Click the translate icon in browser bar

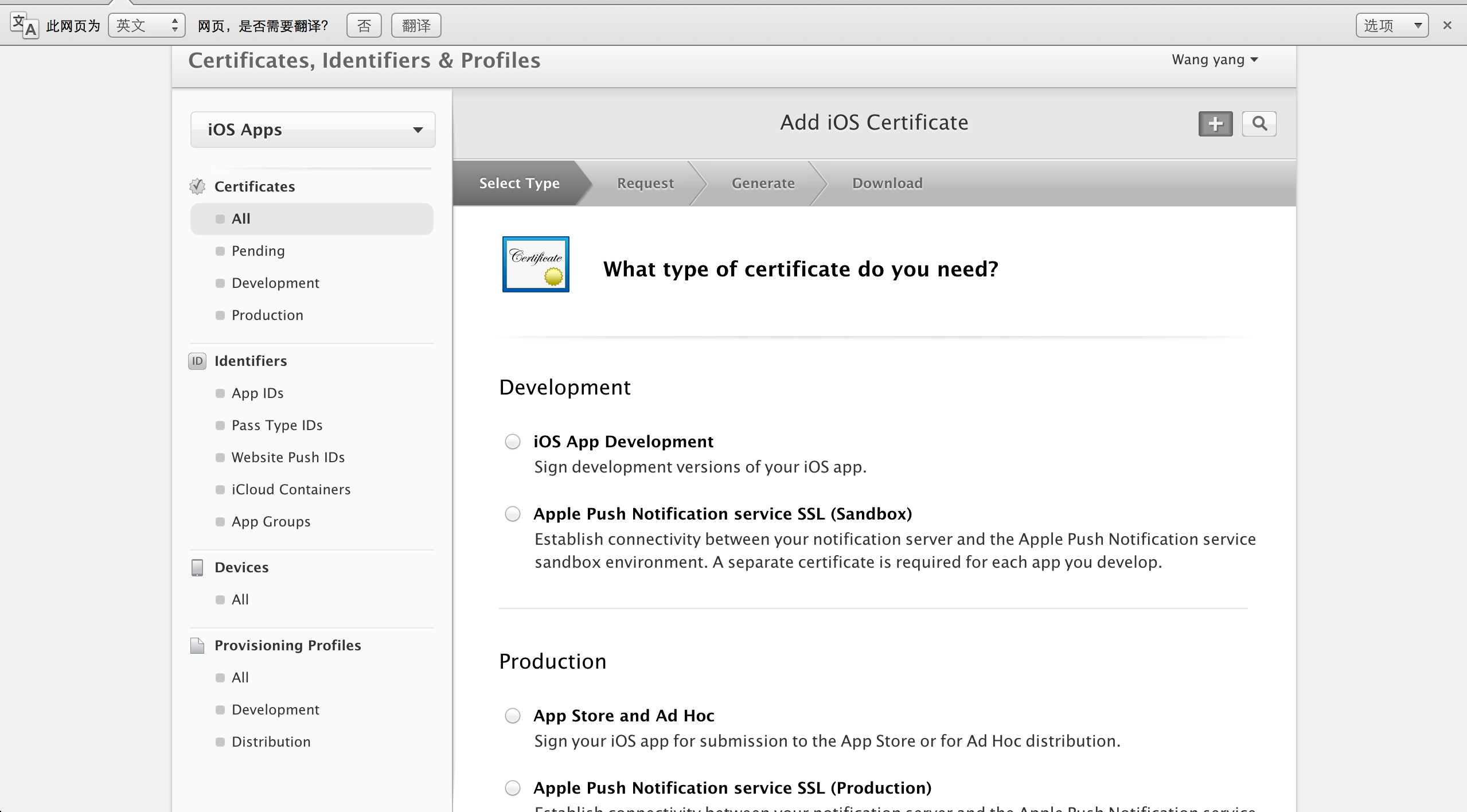tap(25, 26)
